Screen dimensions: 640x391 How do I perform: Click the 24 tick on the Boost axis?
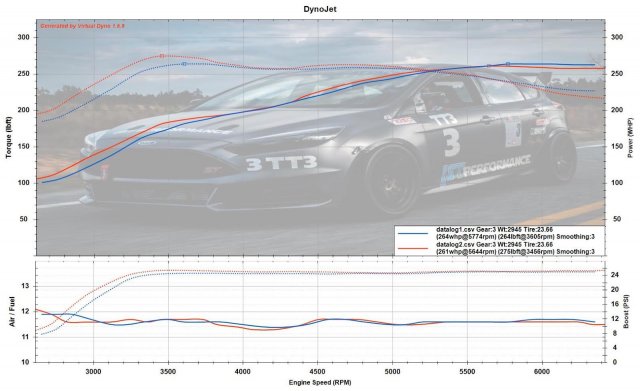614,275
